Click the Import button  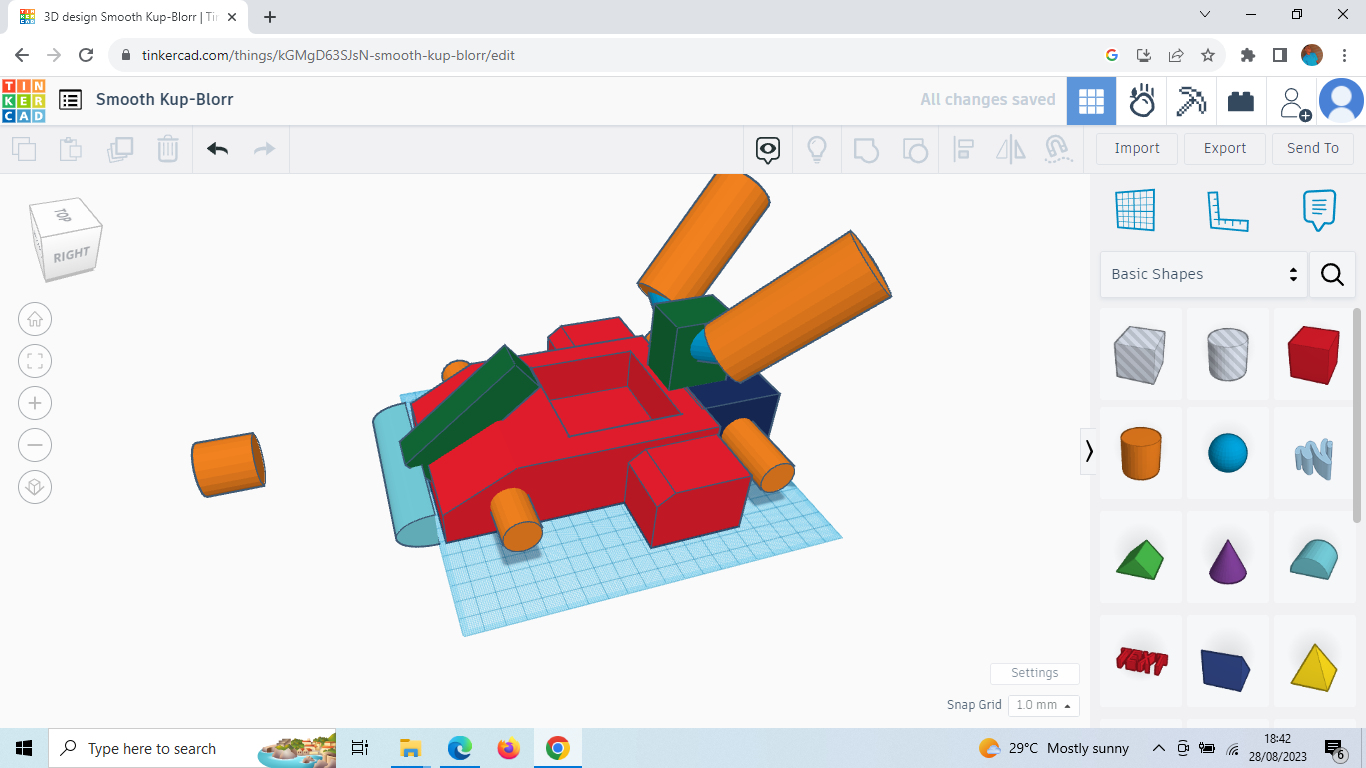click(1136, 148)
